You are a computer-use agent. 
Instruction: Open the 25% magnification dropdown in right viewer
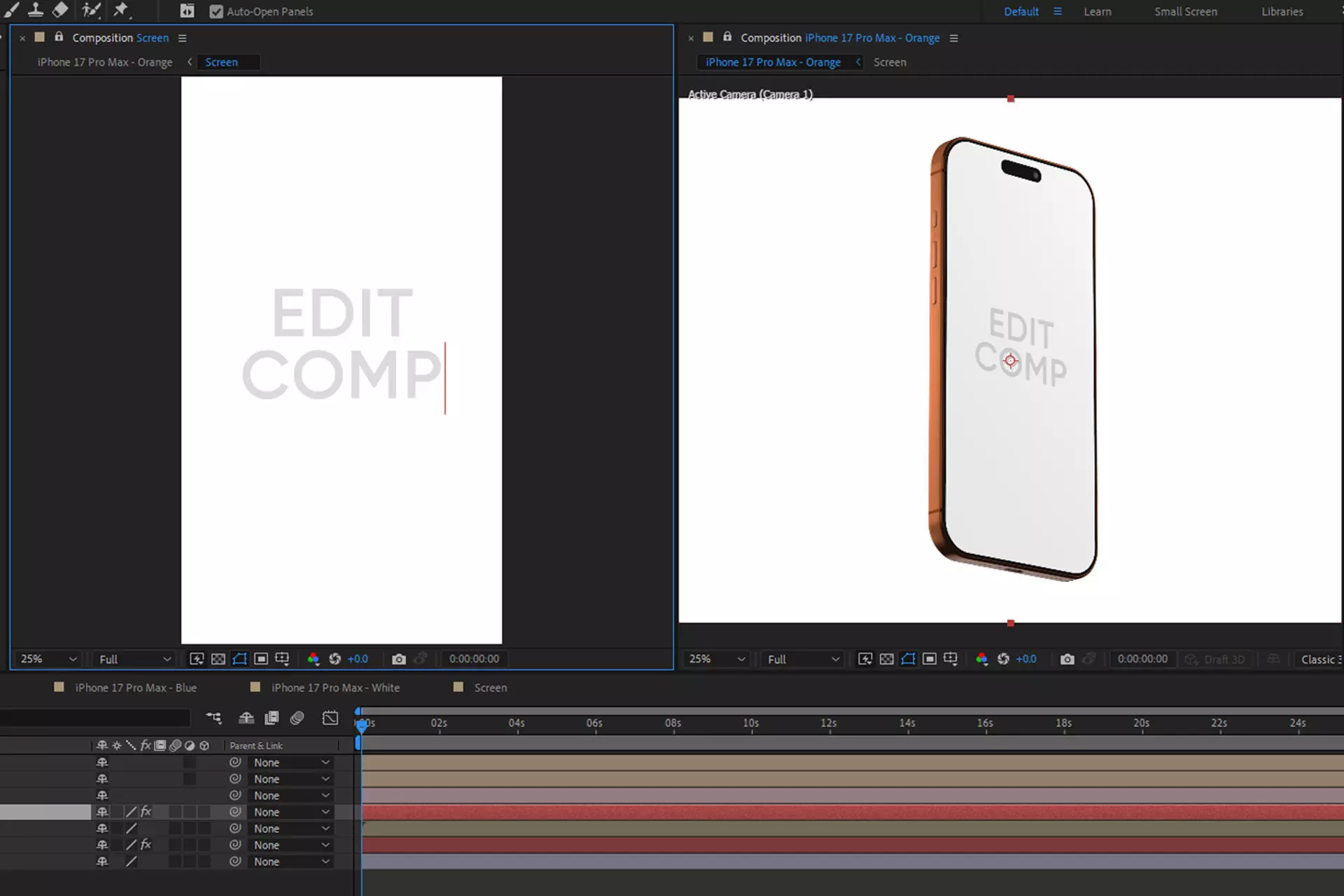click(x=717, y=659)
